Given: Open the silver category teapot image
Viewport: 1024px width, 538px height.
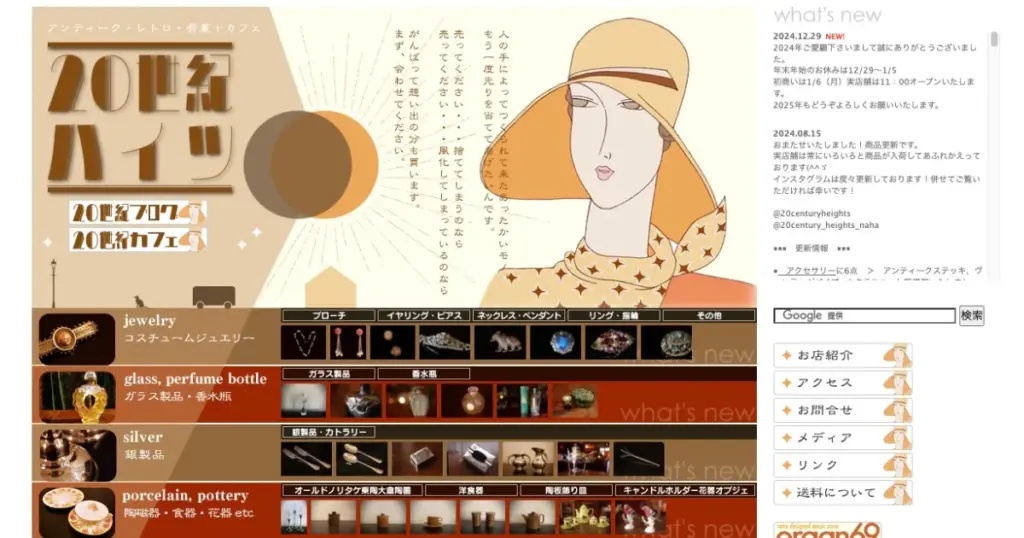Looking at the screenshot, I should [x=77, y=455].
